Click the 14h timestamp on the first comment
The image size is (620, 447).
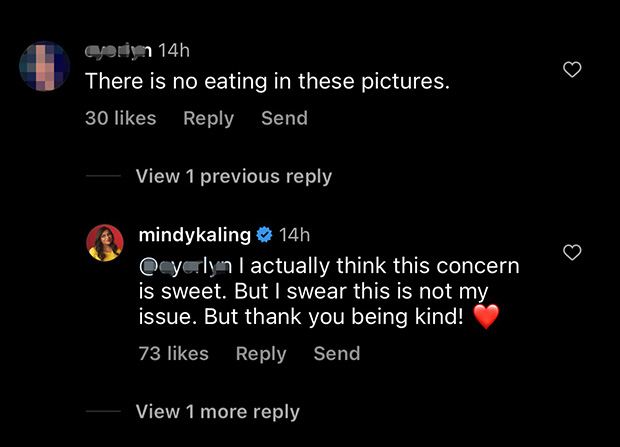175,50
